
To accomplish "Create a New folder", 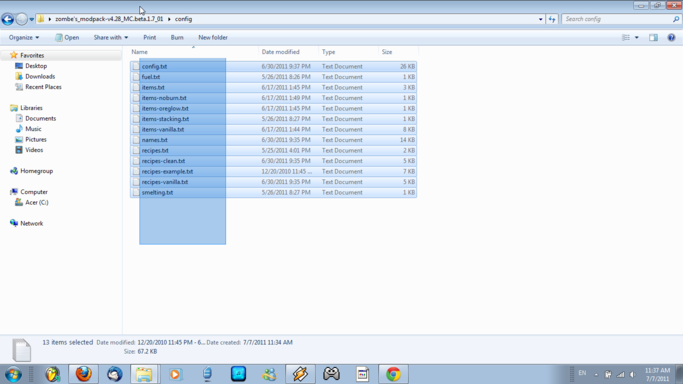I will [x=213, y=37].
